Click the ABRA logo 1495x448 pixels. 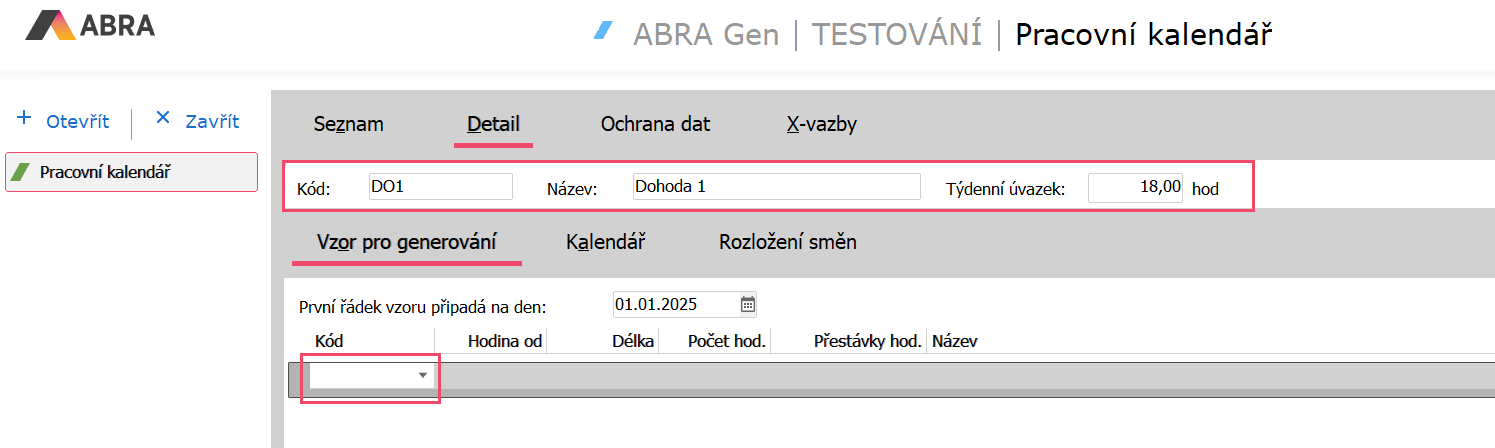[90, 25]
